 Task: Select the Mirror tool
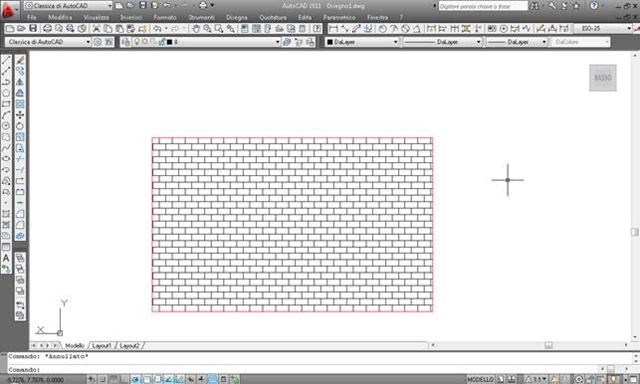(20, 82)
